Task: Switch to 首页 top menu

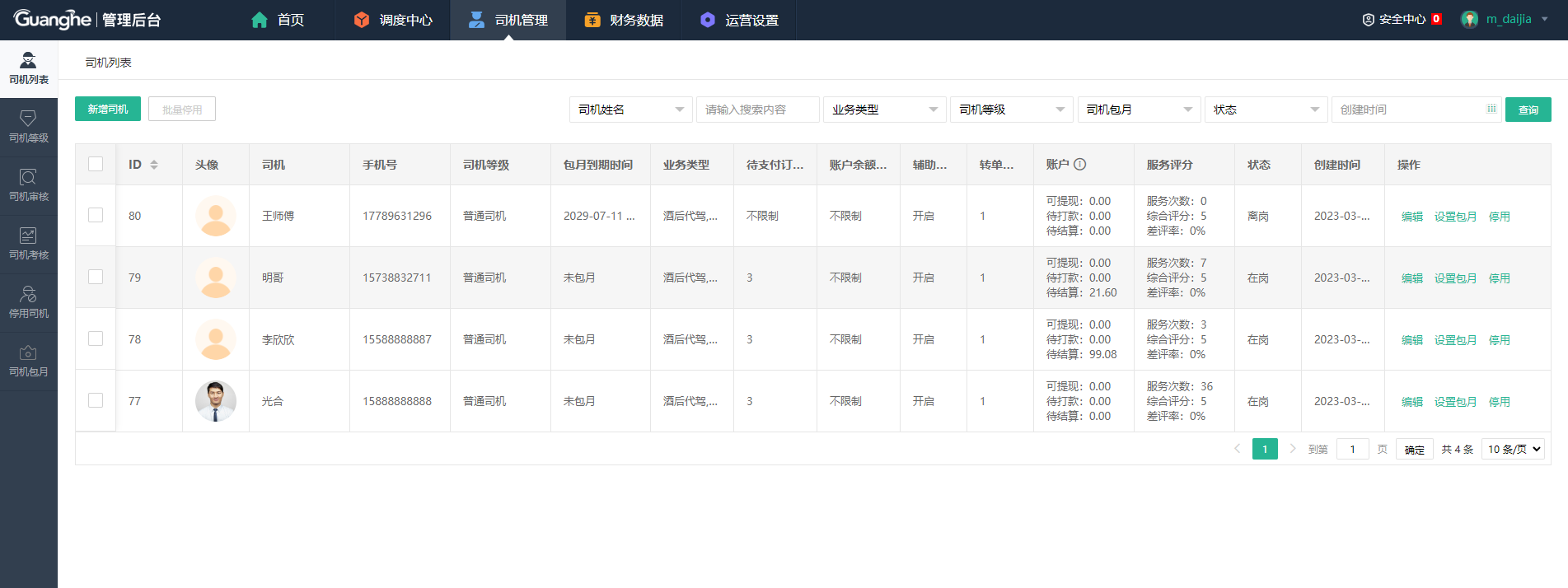Action: [x=278, y=20]
